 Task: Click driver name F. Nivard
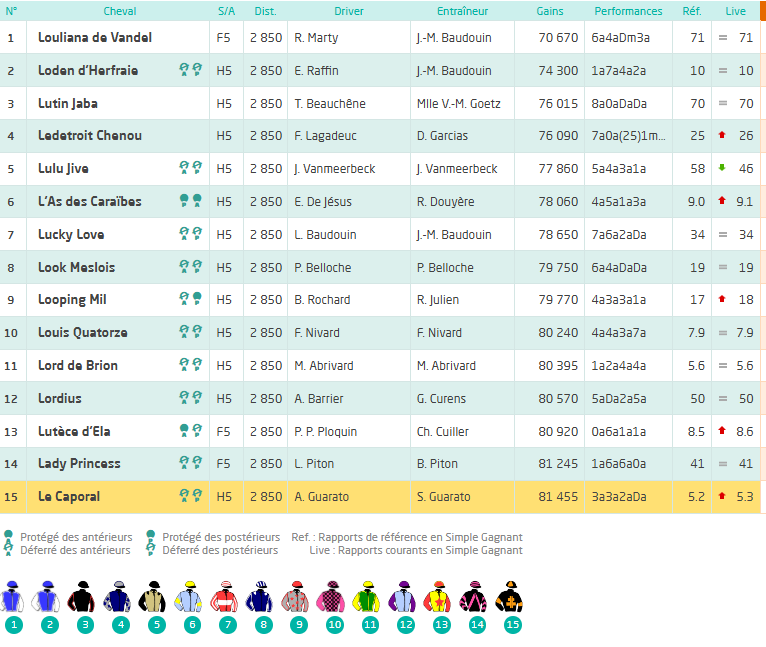pos(317,333)
